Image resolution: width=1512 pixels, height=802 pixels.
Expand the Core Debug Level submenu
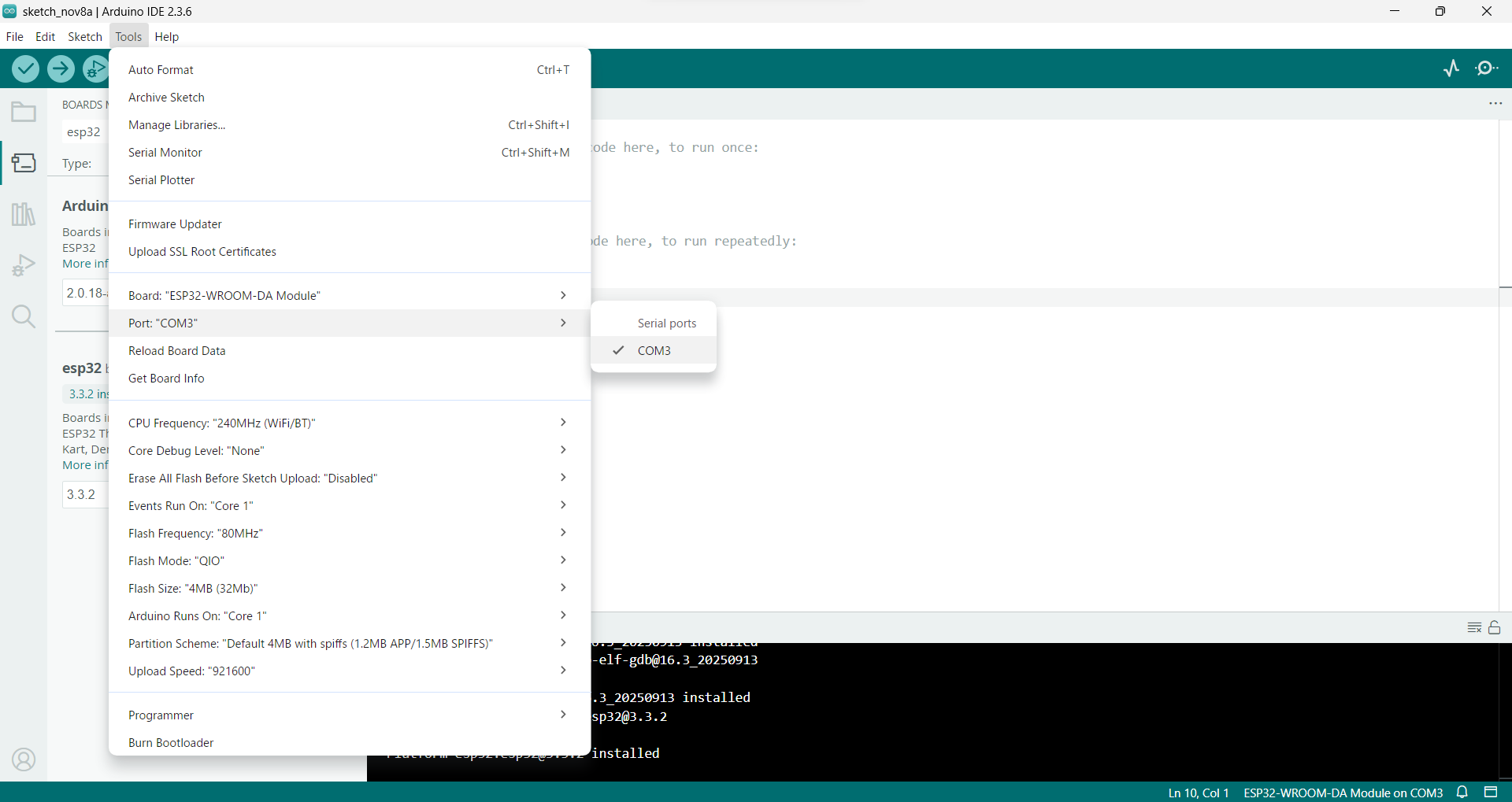point(350,451)
